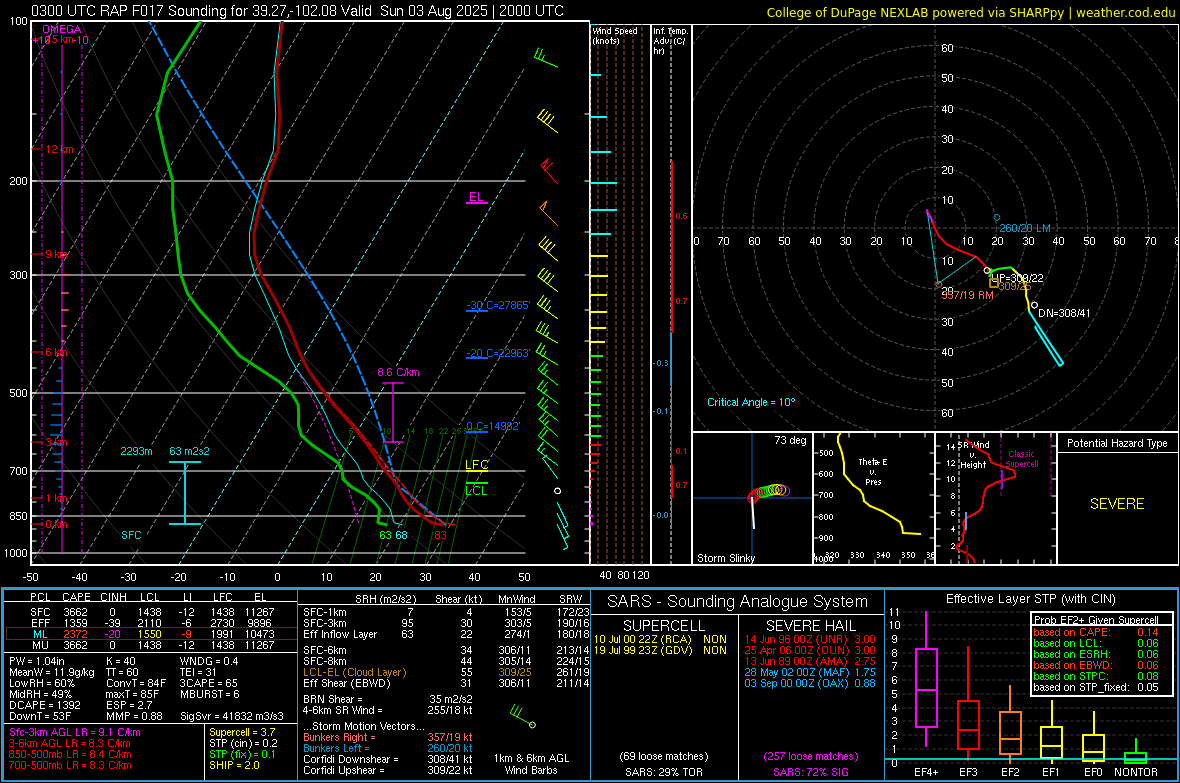Click the yellow SEVERE hazard text

[1117, 504]
